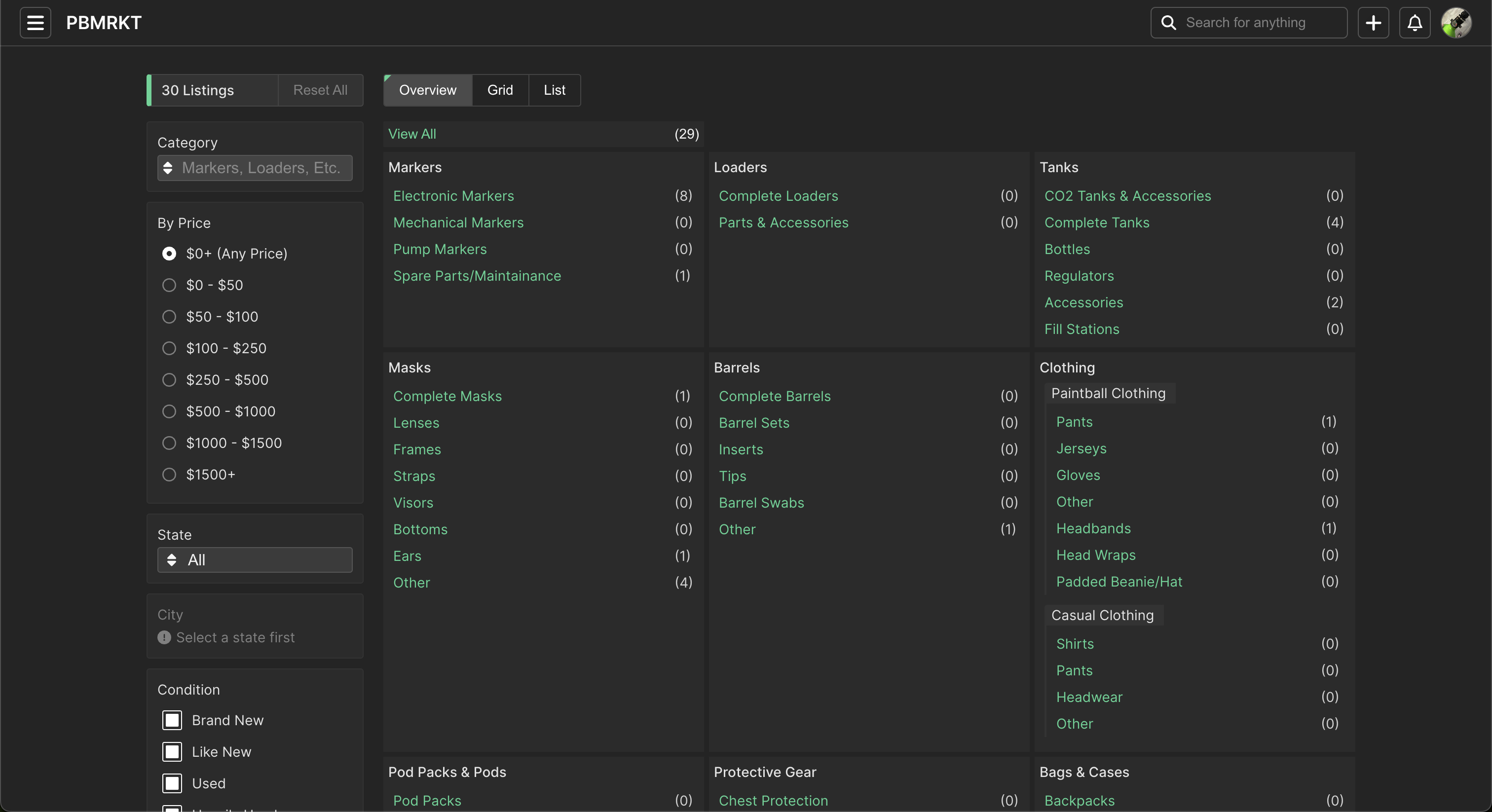Open Electronic Markers category
The image size is (1492, 812).
[453, 196]
